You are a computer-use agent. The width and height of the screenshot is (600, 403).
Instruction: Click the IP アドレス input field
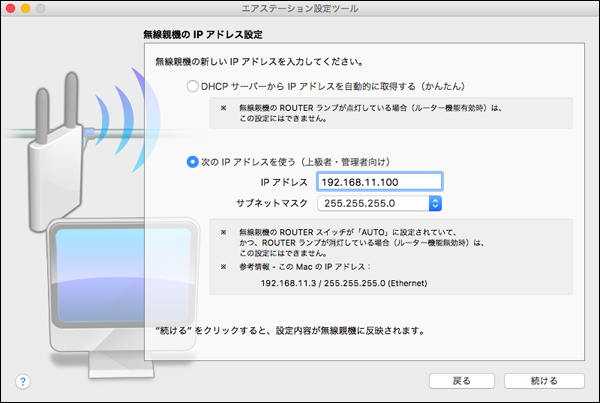pos(378,181)
